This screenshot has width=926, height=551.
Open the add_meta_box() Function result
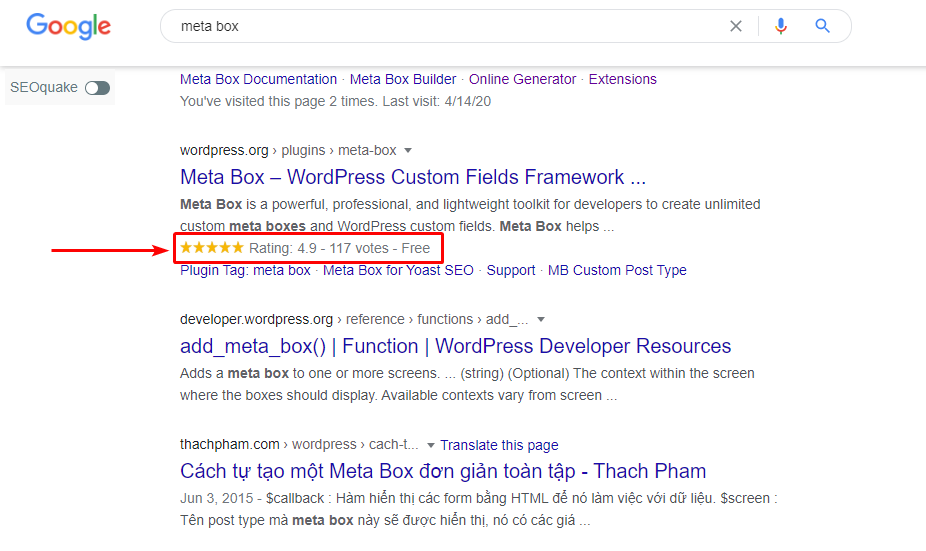click(455, 347)
